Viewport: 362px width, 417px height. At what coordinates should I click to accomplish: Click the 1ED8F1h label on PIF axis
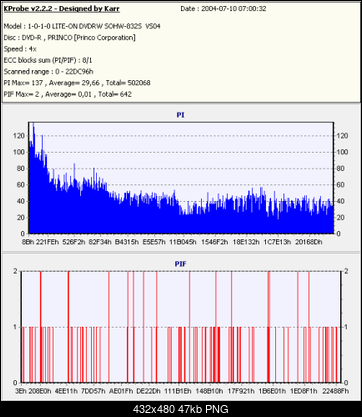[x=303, y=391]
